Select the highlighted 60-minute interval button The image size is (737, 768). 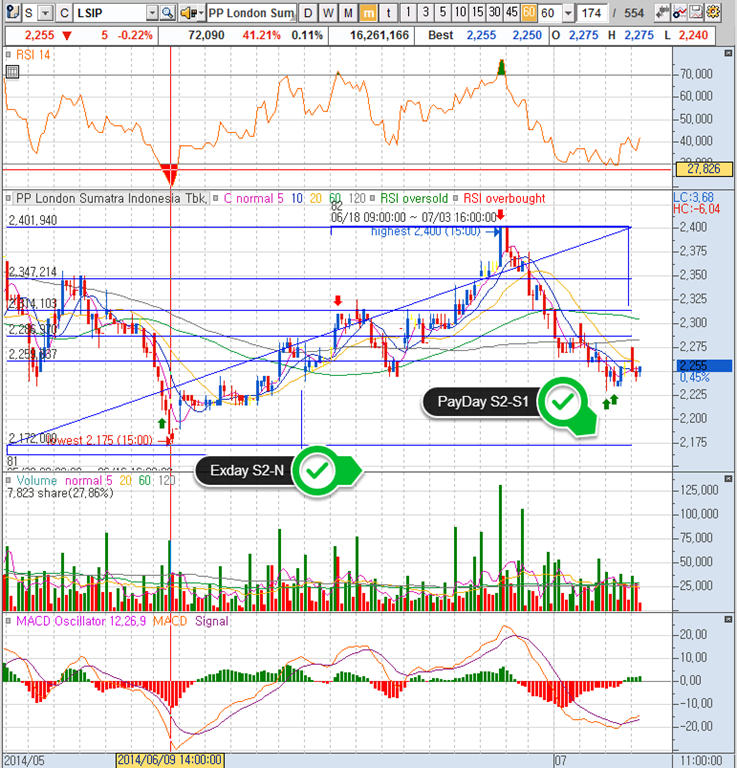(529, 12)
